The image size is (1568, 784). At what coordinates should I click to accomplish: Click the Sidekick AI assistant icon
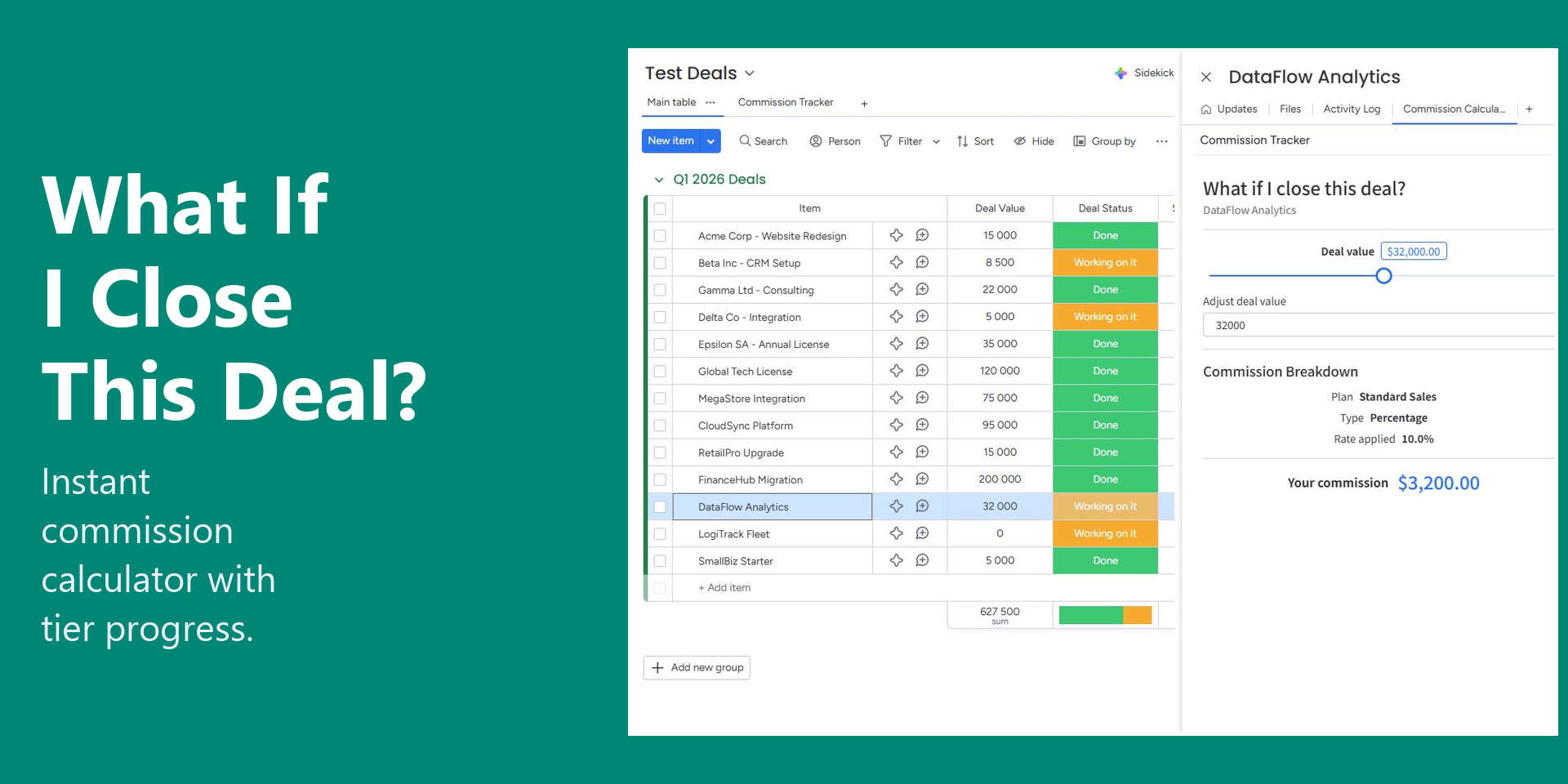coord(1121,73)
